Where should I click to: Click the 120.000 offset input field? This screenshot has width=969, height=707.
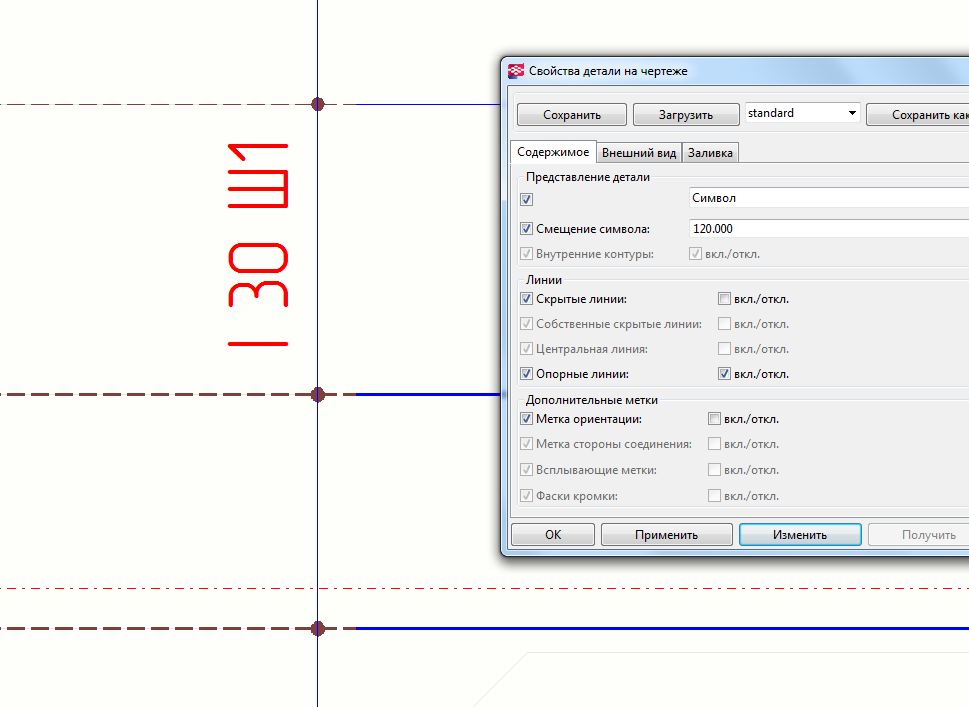click(x=829, y=229)
